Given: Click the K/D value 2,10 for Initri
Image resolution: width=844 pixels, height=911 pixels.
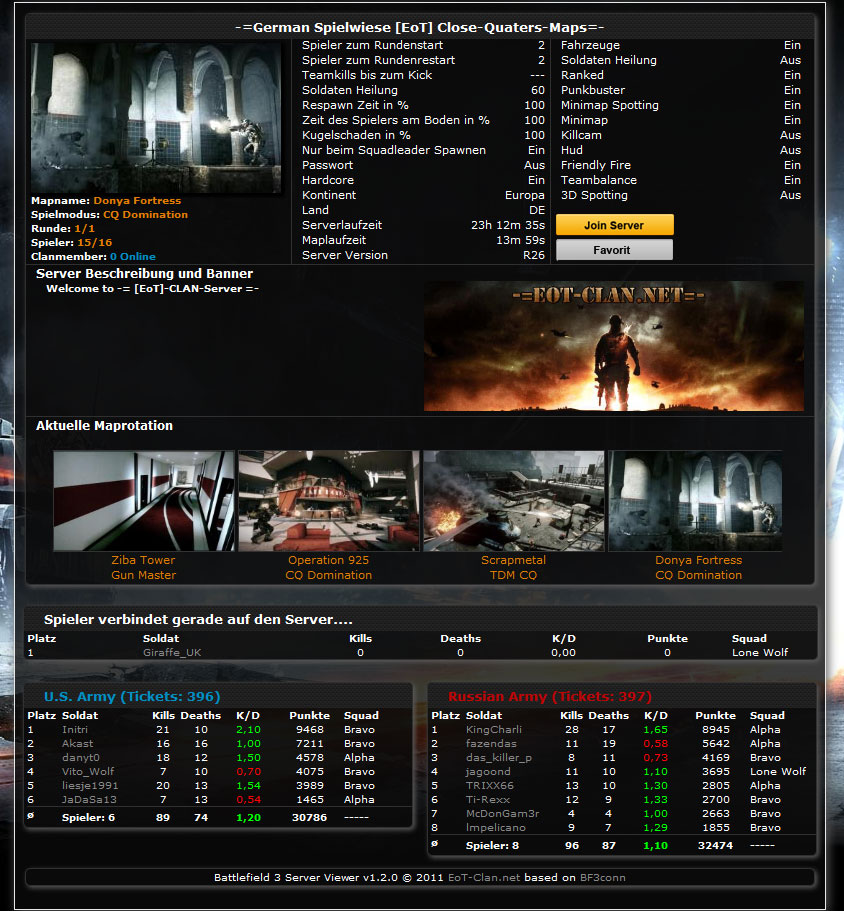Looking at the screenshot, I should (x=248, y=729).
